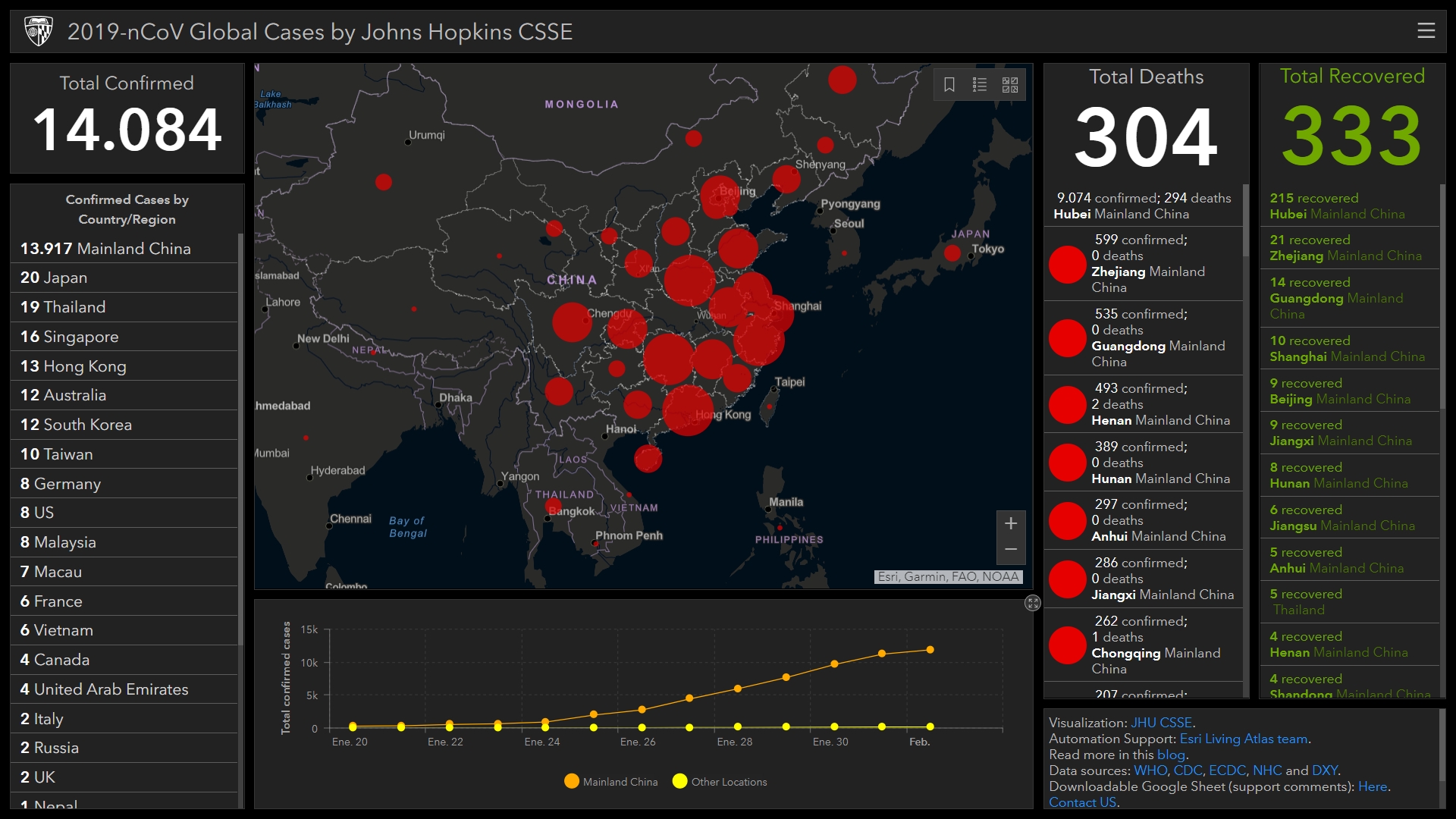Select Henan 493 confirmed entry
Viewport: 1456px width, 819px height.
pos(1143,404)
